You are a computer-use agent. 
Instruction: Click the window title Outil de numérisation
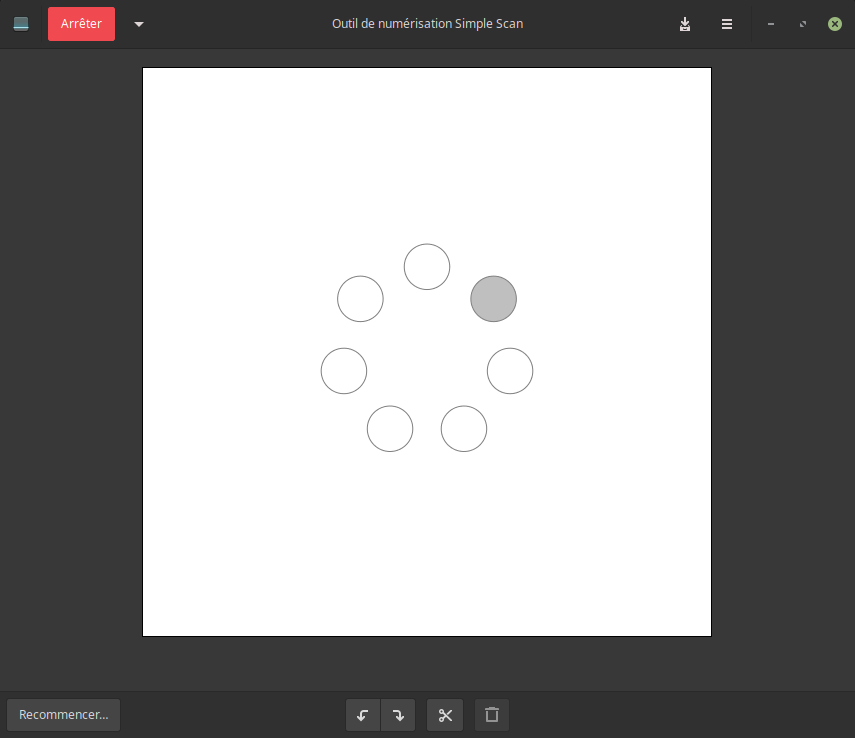[427, 24]
